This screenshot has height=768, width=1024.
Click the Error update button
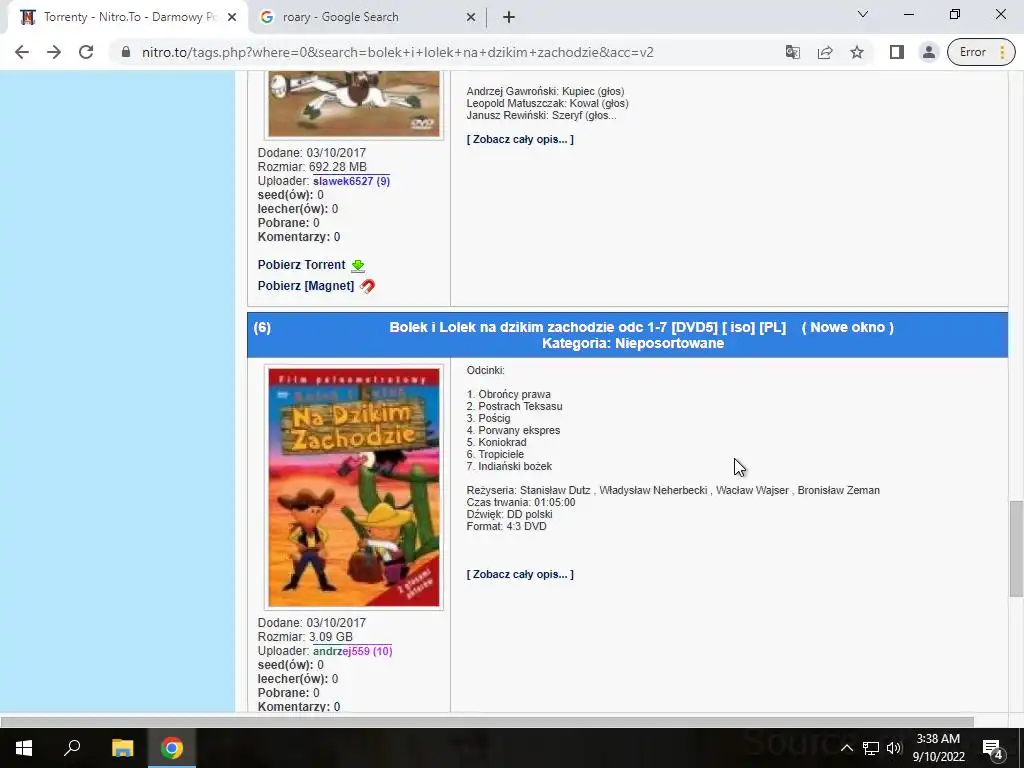pos(981,52)
